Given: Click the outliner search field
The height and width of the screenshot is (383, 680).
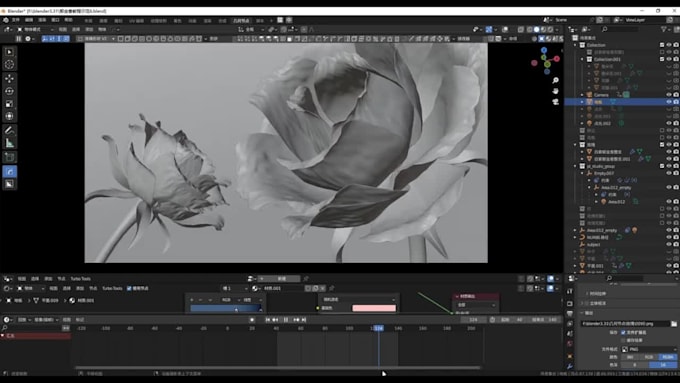Looking at the screenshot, I should pos(620,29).
